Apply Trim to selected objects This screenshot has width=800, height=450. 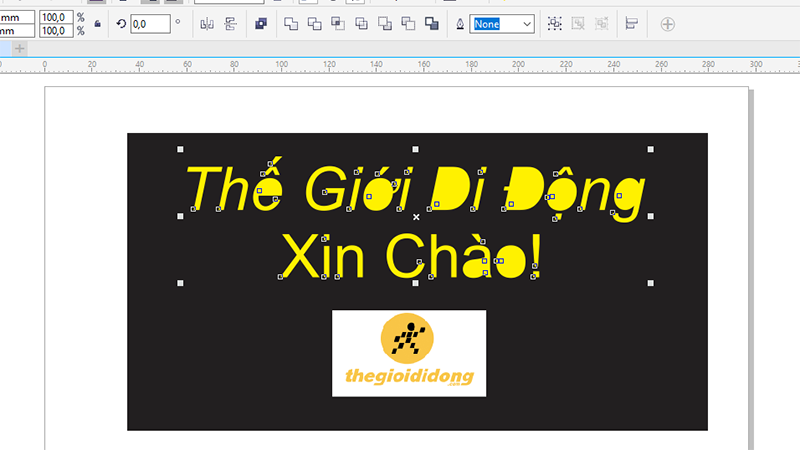(314, 24)
